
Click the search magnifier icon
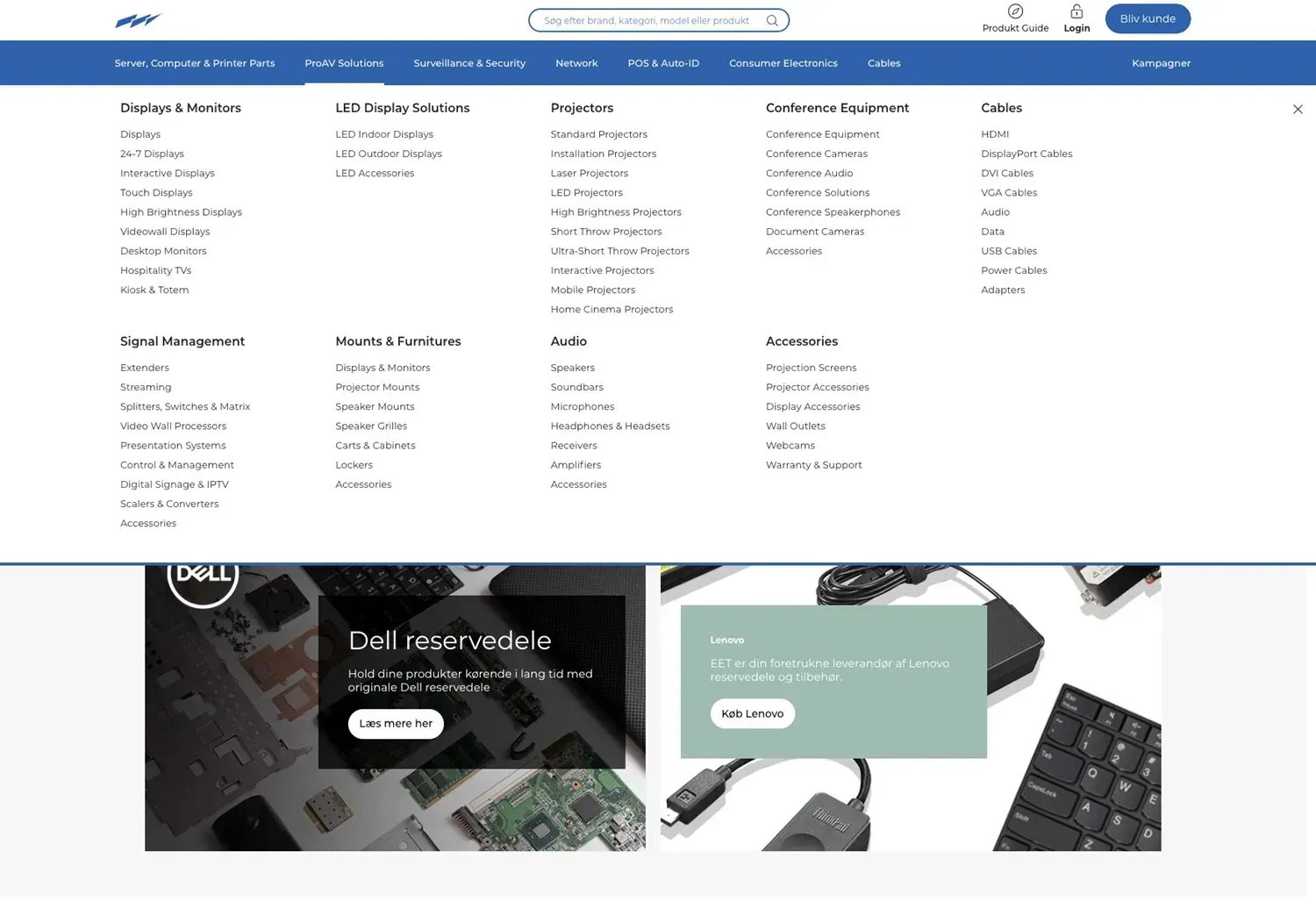pos(772,20)
